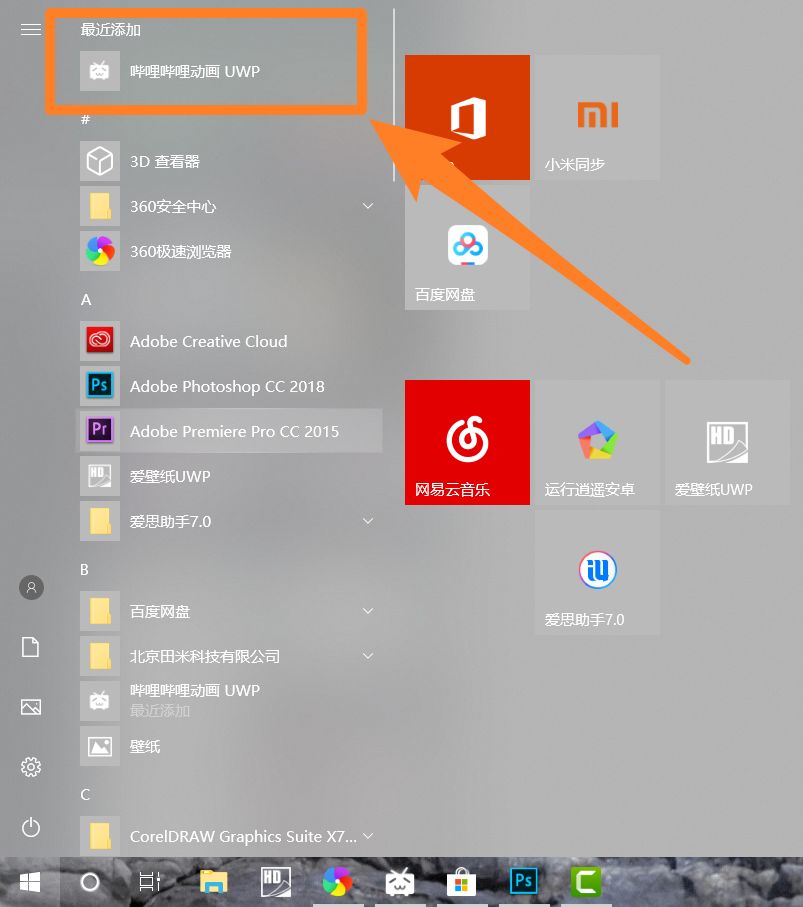Image resolution: width=803 pixels, height=907 pixels.
Task: Expand the 百度网盘 entry in the list
Action: coord(367,611)
